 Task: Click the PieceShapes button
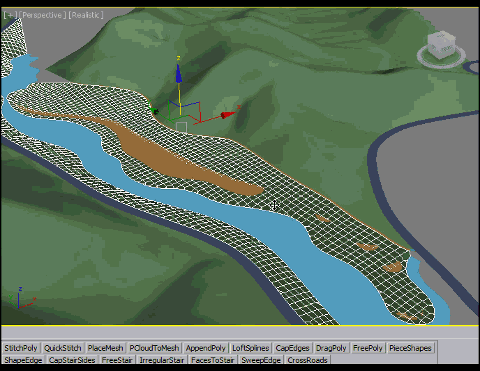[410, 348]
